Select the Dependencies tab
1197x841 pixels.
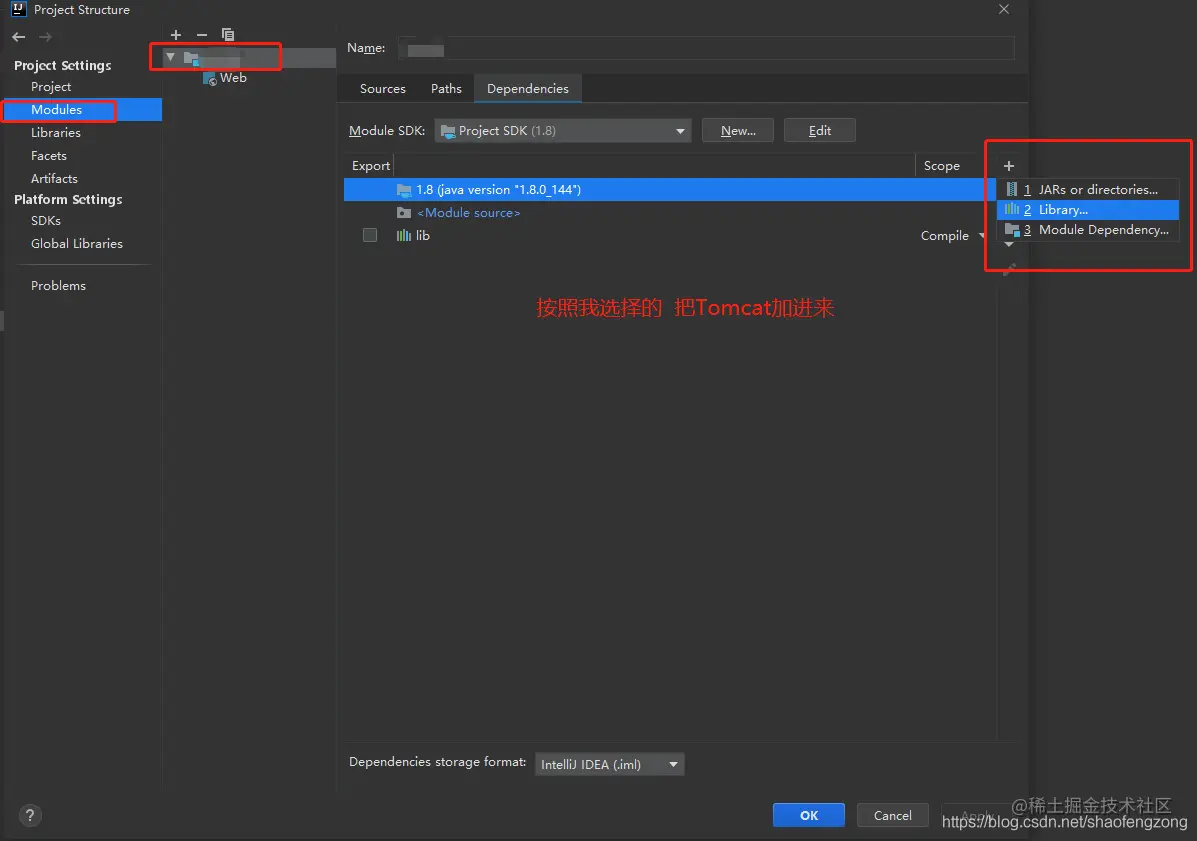click(x=528, y=89)
